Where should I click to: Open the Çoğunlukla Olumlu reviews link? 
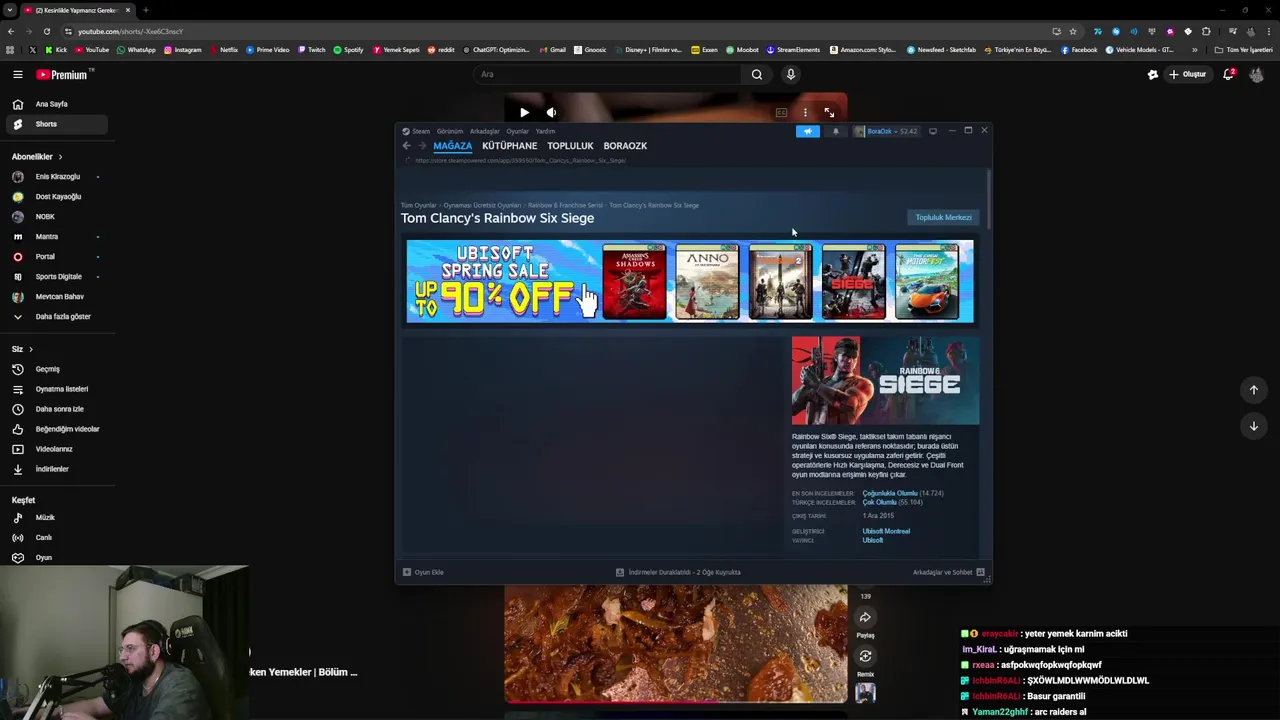coord(890,493)
